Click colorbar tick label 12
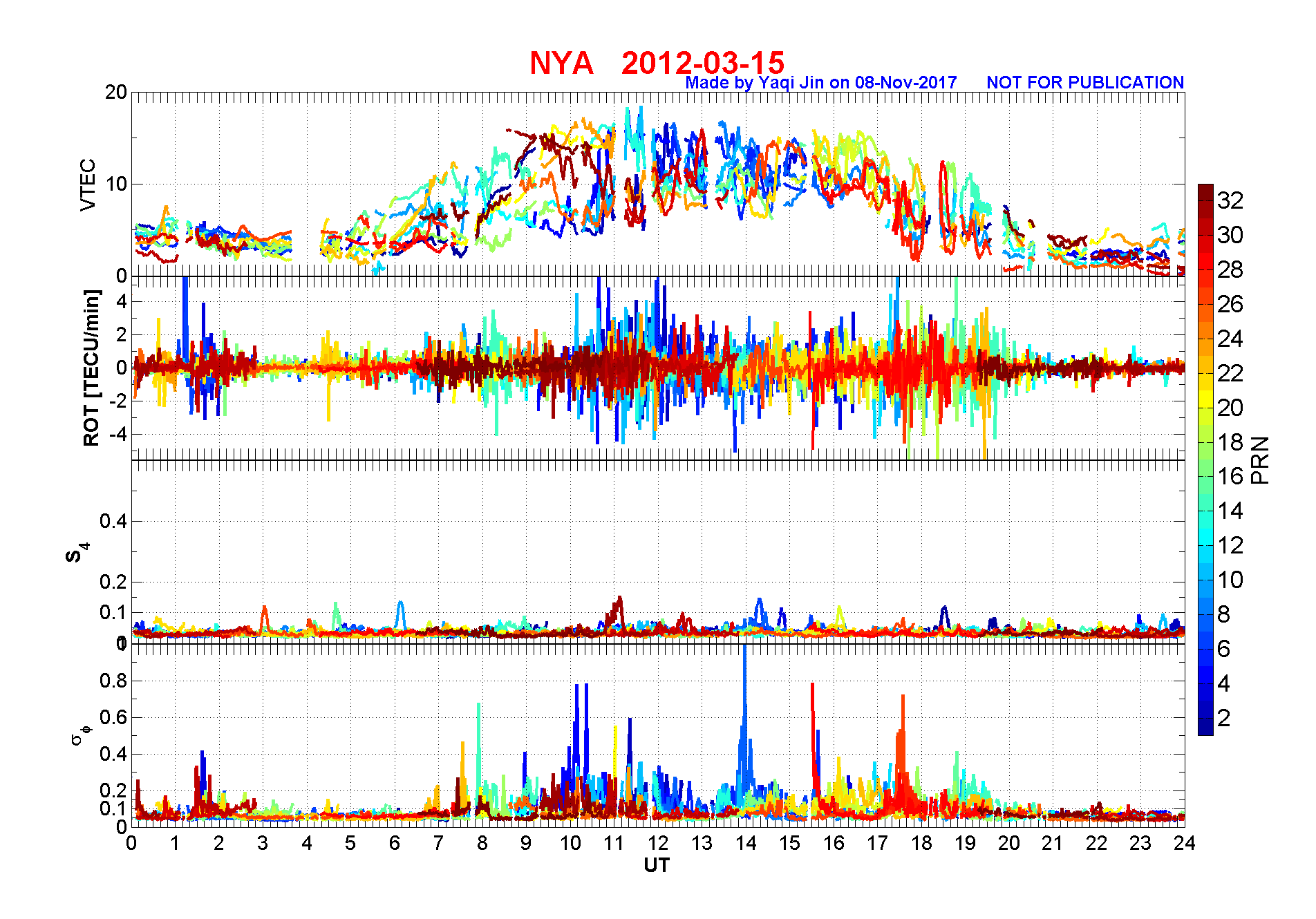The image size is (1316, 919). click(x=1230, y=545)
